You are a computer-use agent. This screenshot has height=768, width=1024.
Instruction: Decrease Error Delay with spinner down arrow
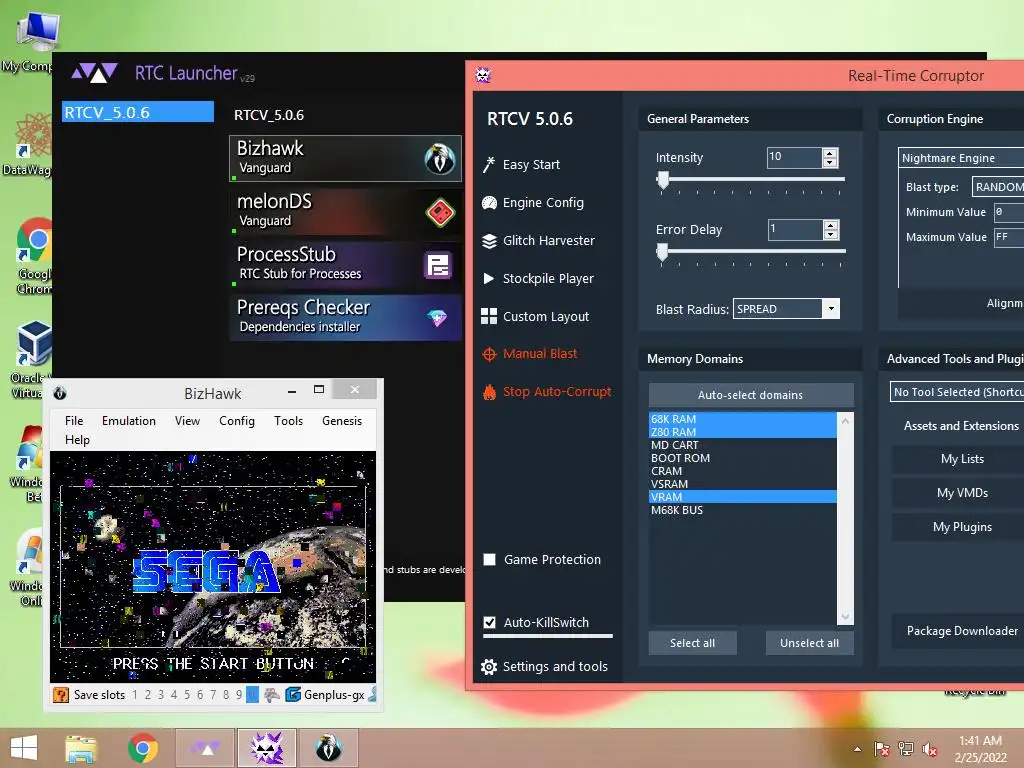pyautogui.click(x=831, y=234)
